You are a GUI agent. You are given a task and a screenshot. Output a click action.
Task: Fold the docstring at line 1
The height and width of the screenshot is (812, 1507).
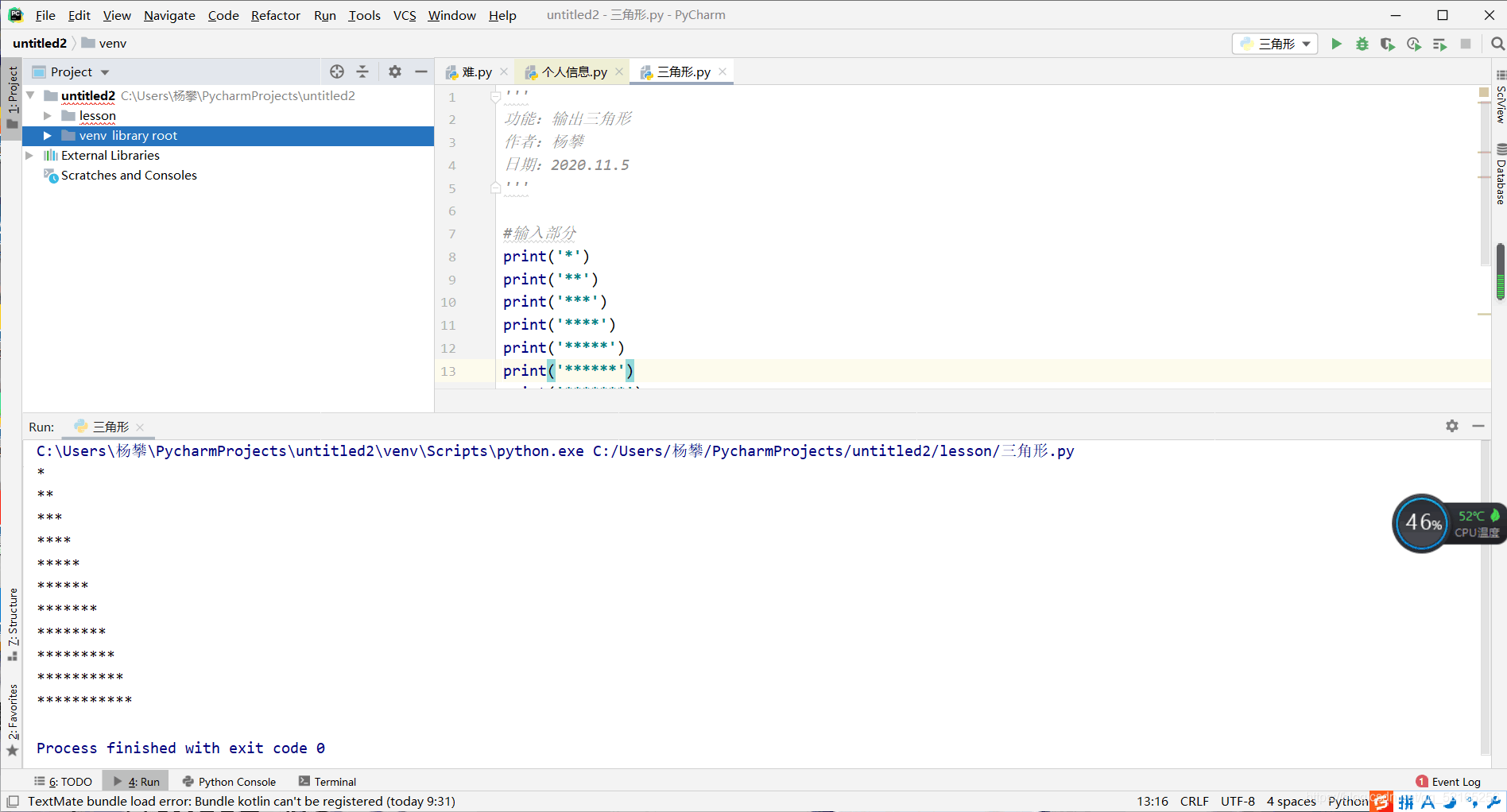coord(495,97)
